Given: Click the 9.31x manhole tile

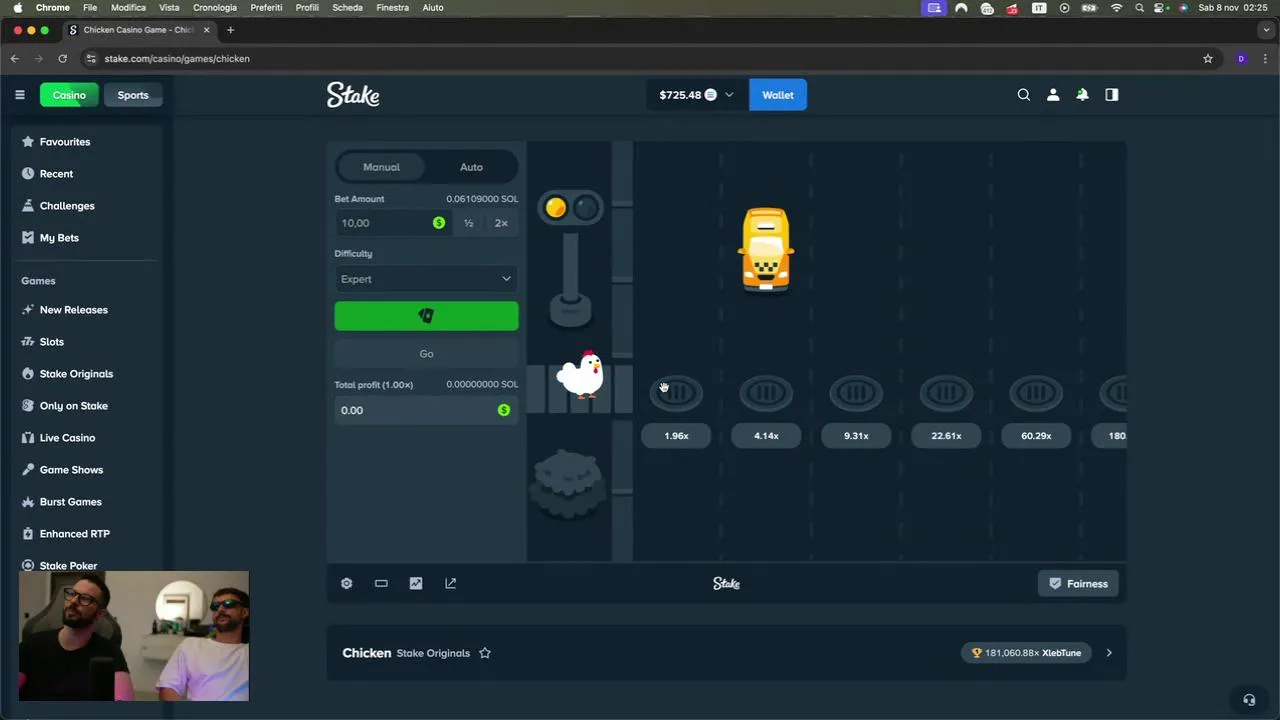Looking at the screenshot, I should 856,393.
